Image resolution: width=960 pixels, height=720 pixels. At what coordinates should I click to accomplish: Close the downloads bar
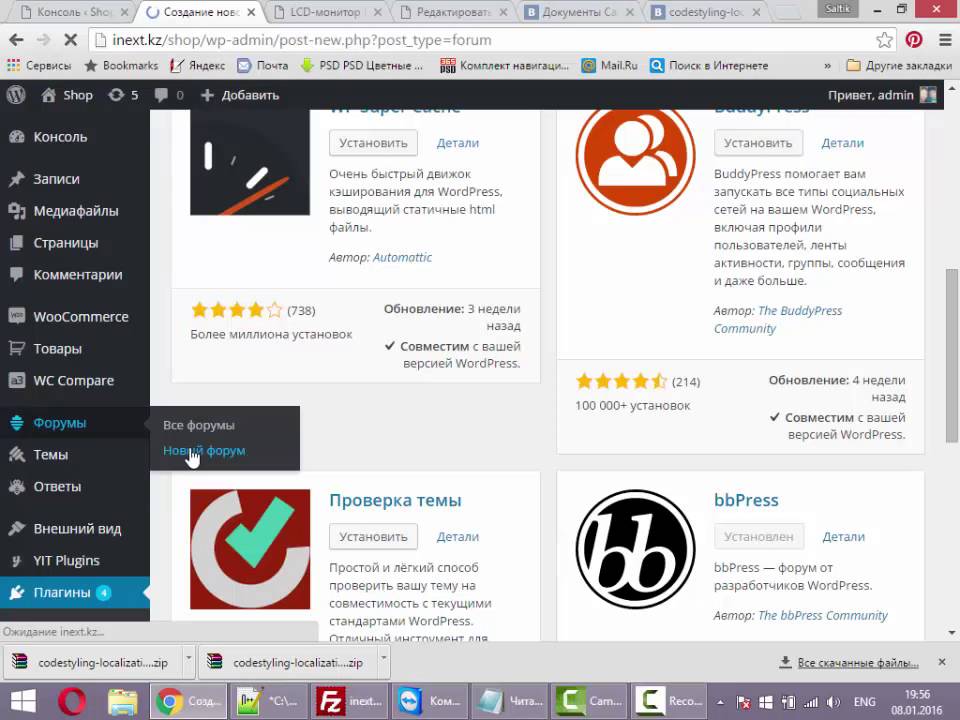click(x=941, y=662)
